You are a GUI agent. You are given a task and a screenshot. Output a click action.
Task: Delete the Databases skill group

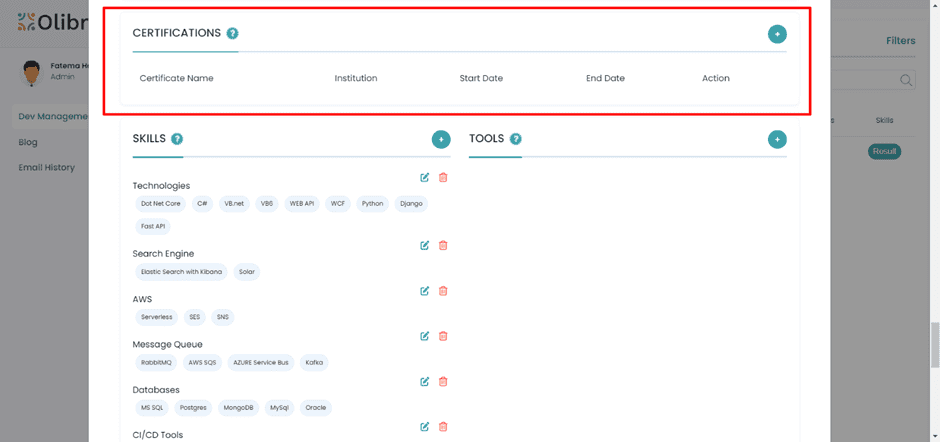443,381
